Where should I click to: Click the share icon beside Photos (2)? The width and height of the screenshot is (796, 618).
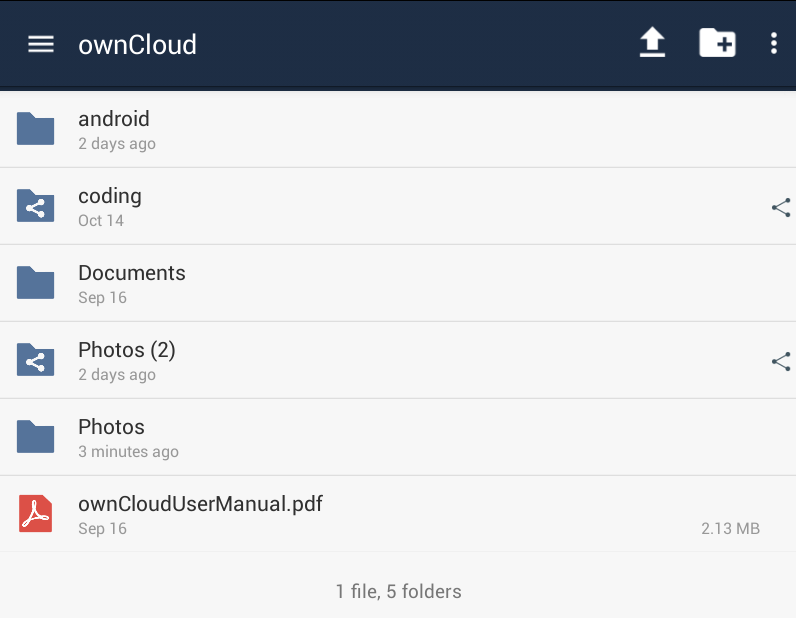tap(781, 361)
